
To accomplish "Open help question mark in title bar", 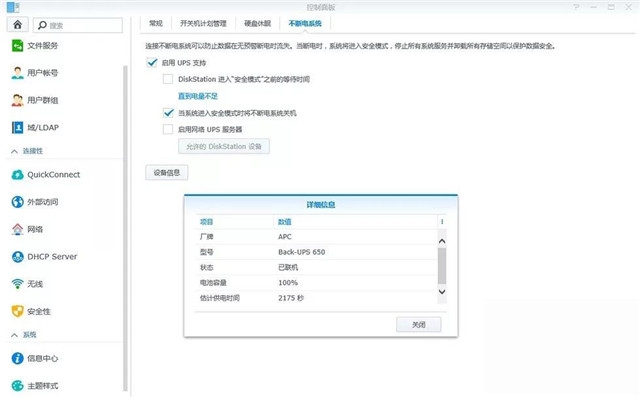I will coord(576,7).
